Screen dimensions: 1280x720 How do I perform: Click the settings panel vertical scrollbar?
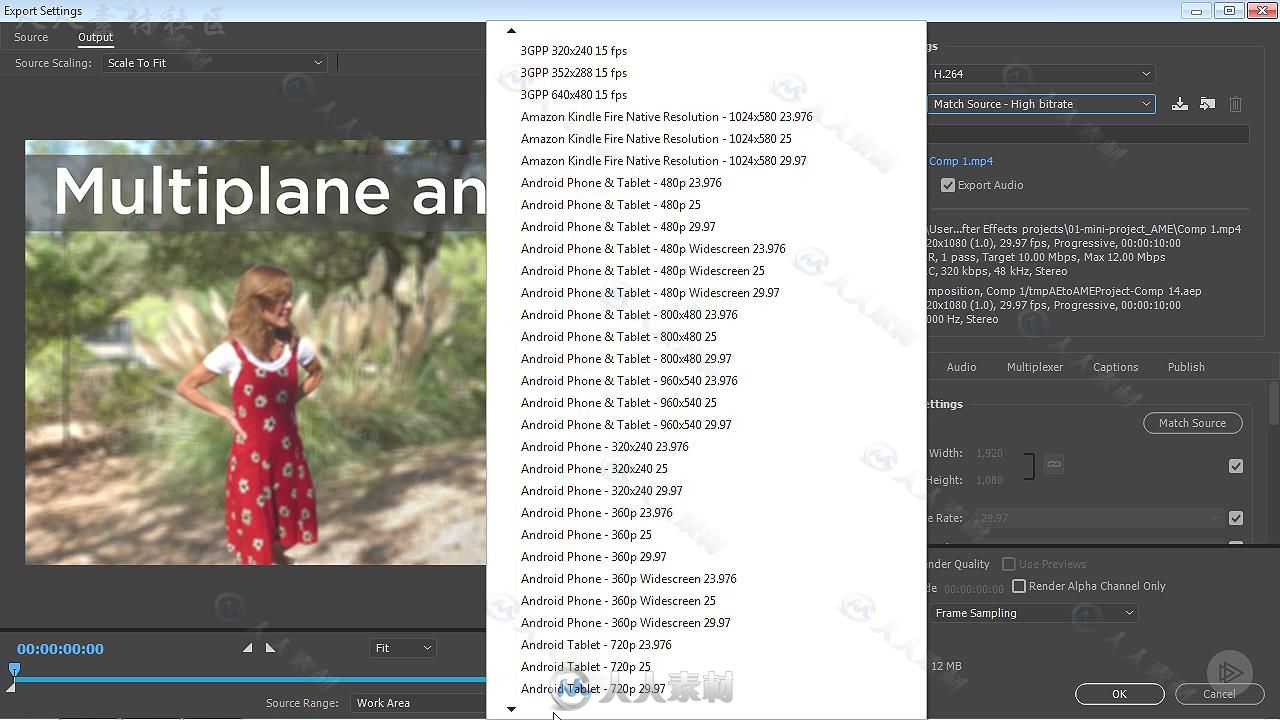pyautogui.click(x=1274, y=405)
